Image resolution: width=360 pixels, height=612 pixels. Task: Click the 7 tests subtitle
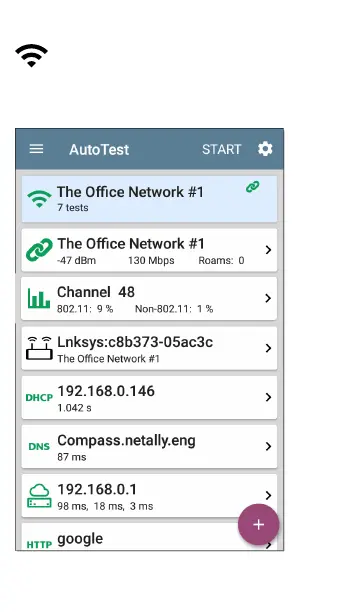click(x=73, y=208)
